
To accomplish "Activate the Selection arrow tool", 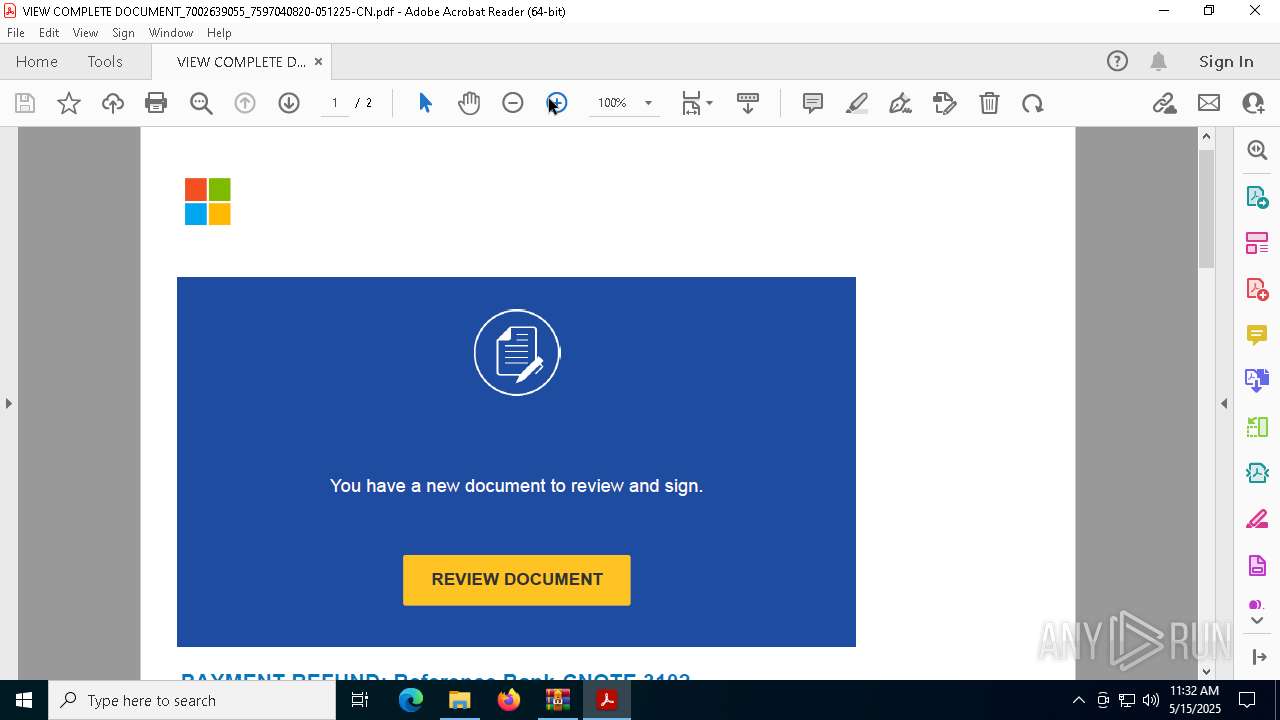I will coord(425,103).
